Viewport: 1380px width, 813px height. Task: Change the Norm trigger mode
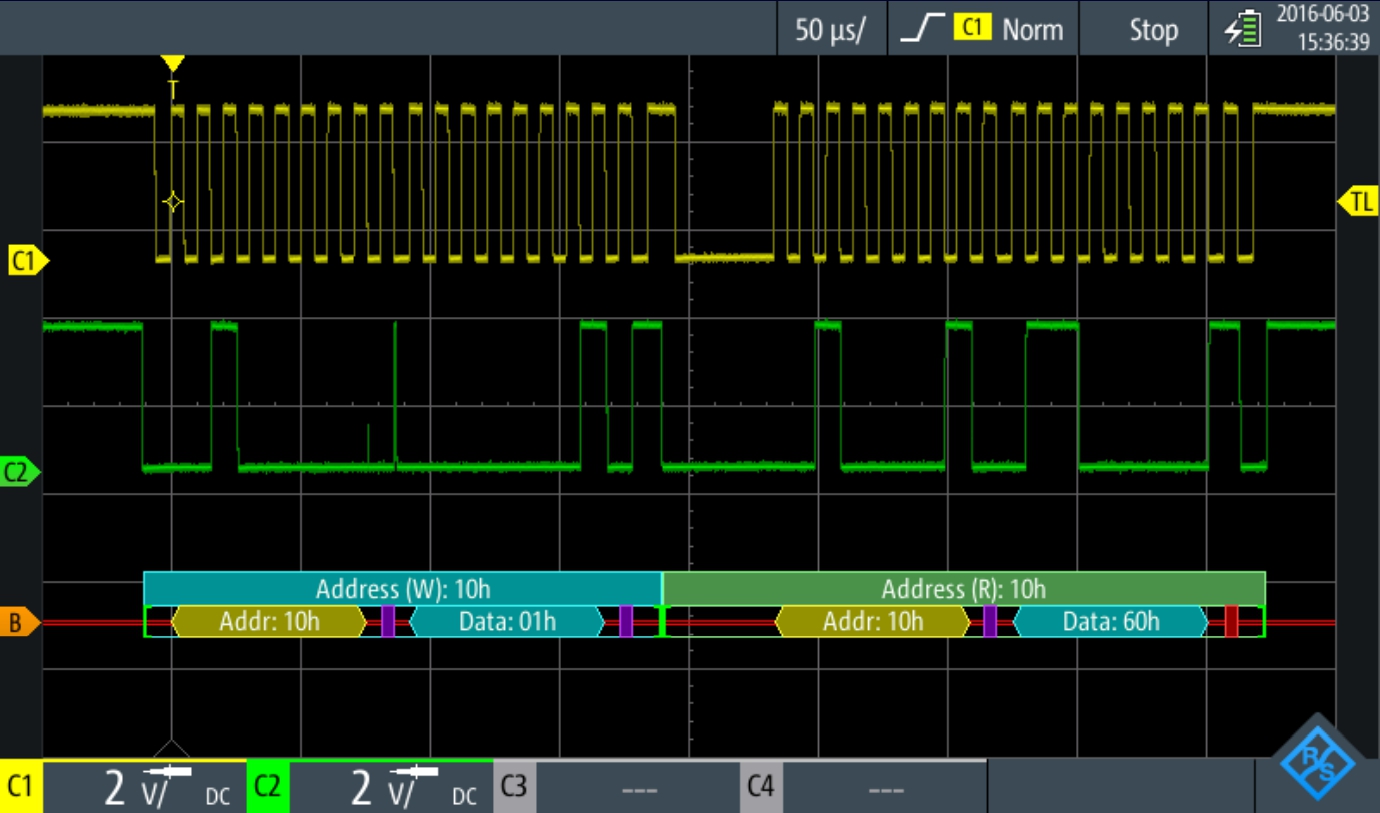coord(1032,29)
